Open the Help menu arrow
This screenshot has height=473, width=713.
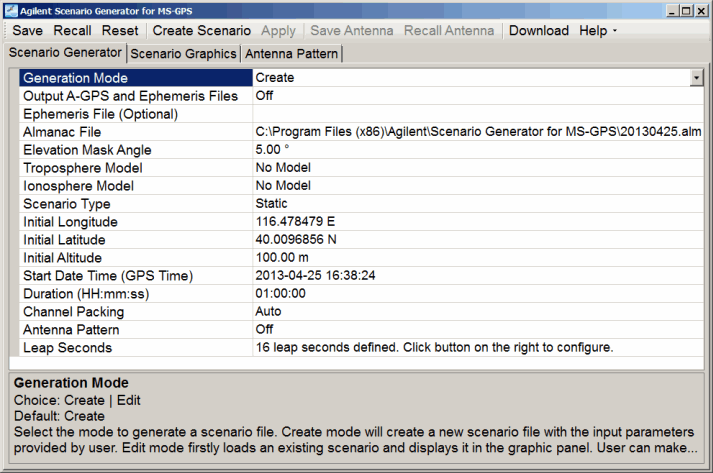tap(615, 30)
